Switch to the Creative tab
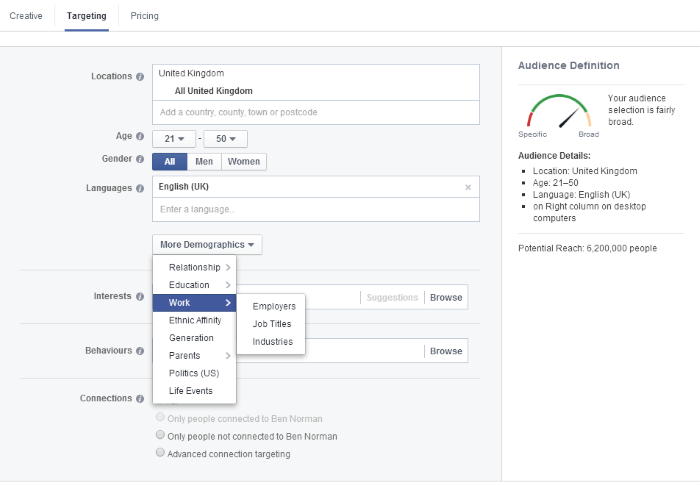Screen dimensions: 700x486 pyautogui.click(x=26, y=16)
